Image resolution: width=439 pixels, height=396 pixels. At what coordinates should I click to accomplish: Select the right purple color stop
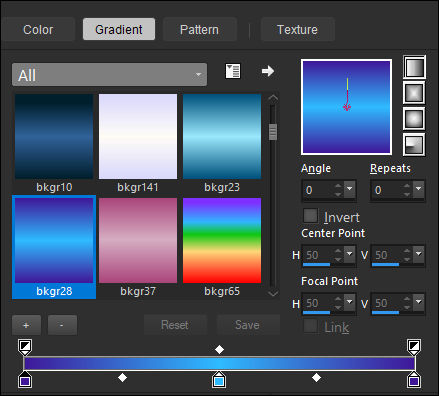click(414, 380)
